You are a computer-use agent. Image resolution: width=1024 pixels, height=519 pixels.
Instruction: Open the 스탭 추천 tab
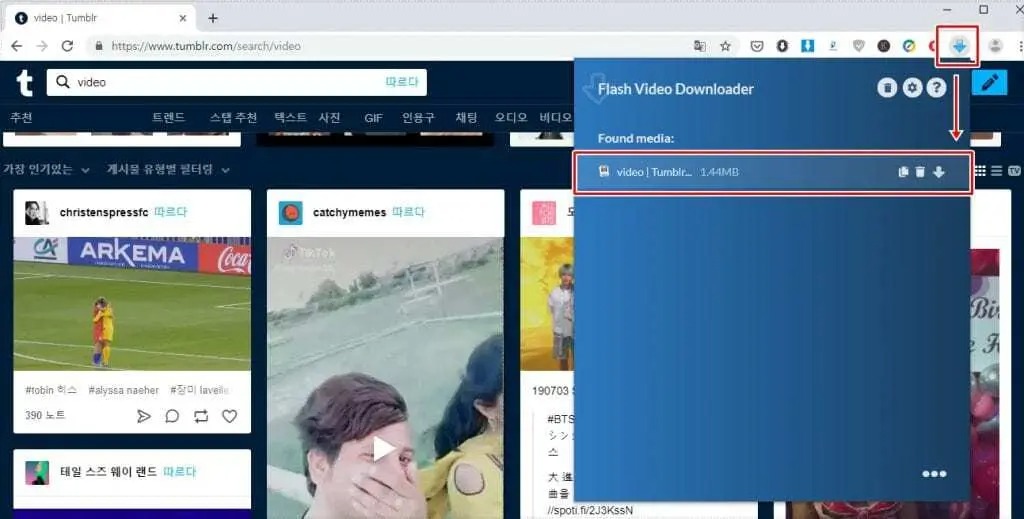[233, 118]
